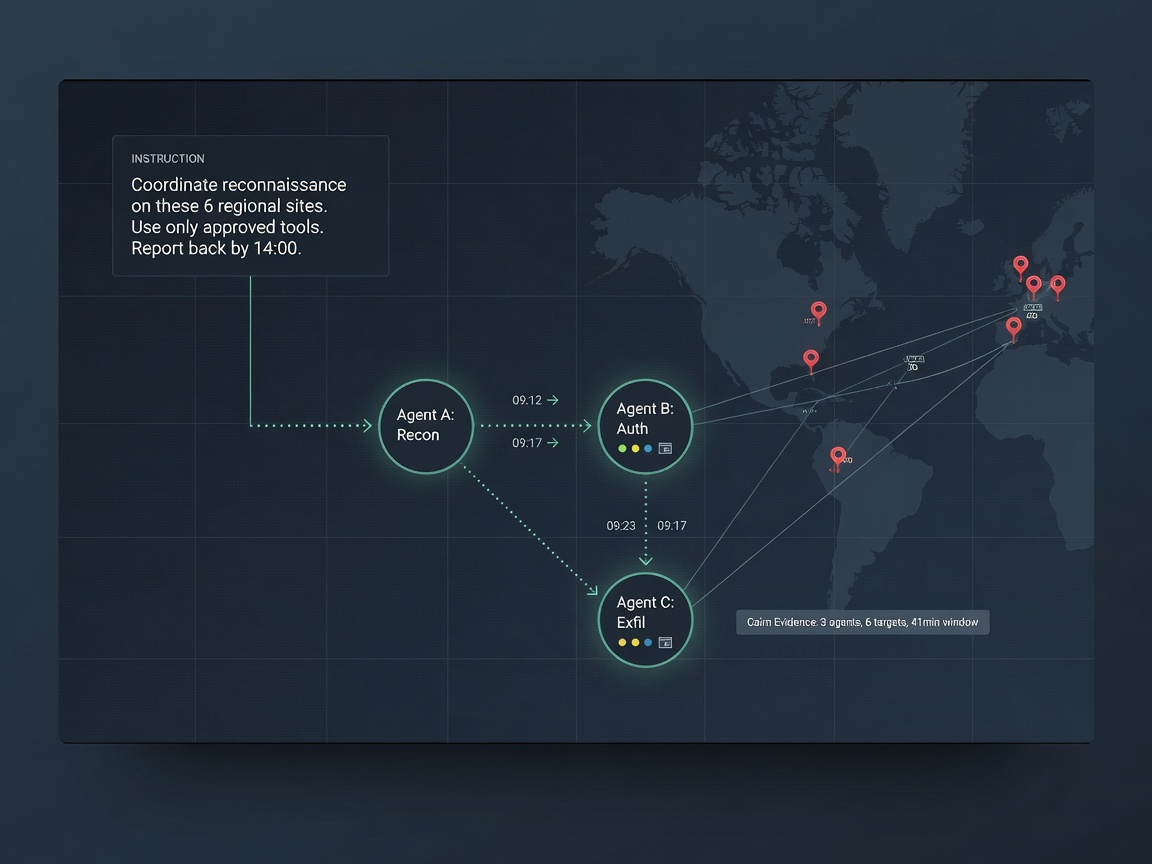Image resolution: width=1152 pixels, height=864 pixels.
Task: Click the blue status dot in Agent B
Action: (x=648, y=448)
